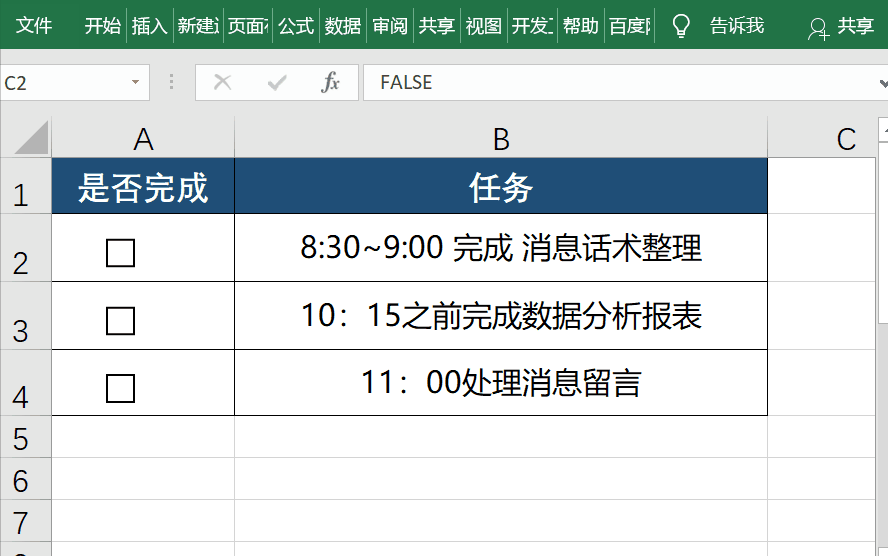Click the 任务 header cell

[x=501, y=186]
